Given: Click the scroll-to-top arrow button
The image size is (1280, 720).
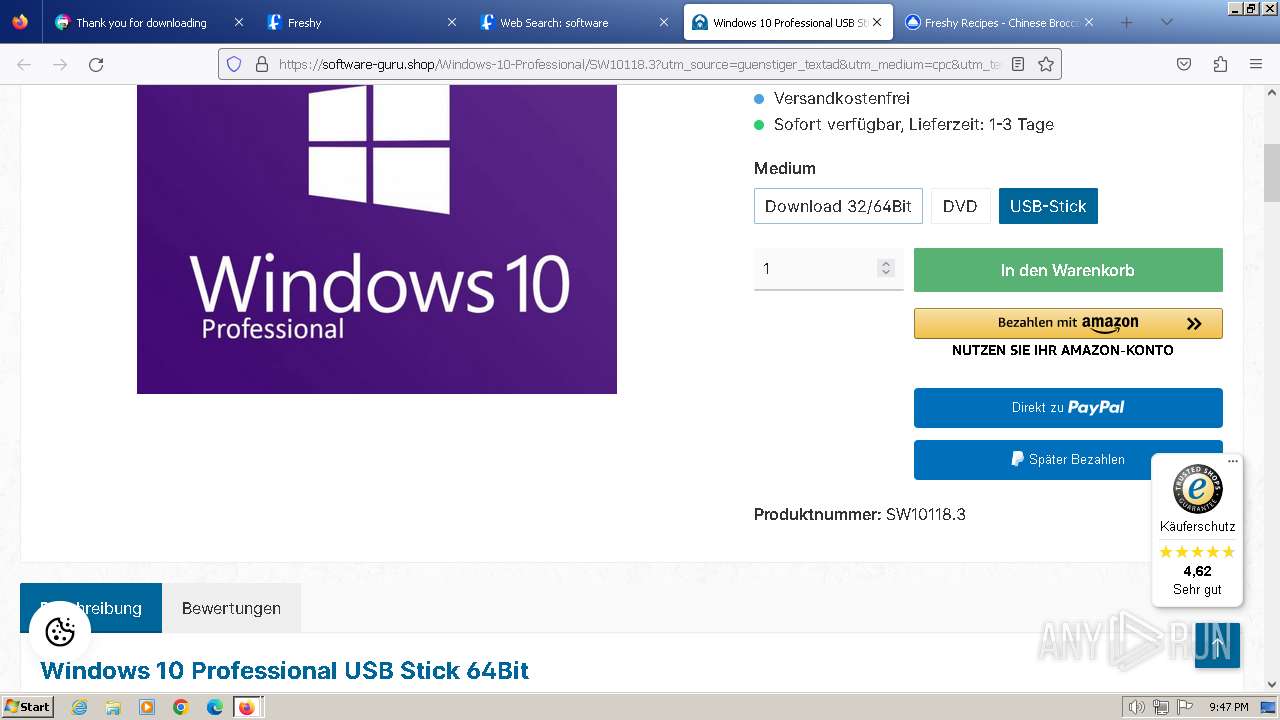Looking at the screenshot, I should pyautogui.click(x=1218, y=646).
